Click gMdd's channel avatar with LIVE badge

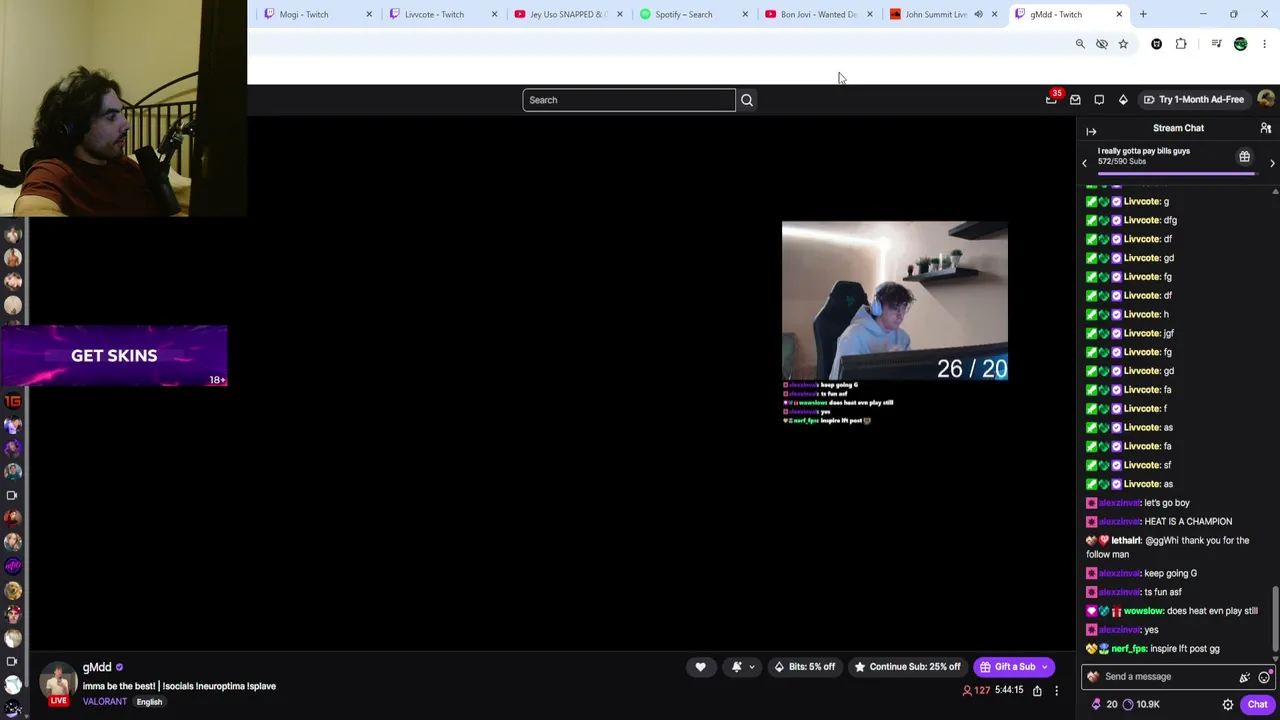point(58,683)
